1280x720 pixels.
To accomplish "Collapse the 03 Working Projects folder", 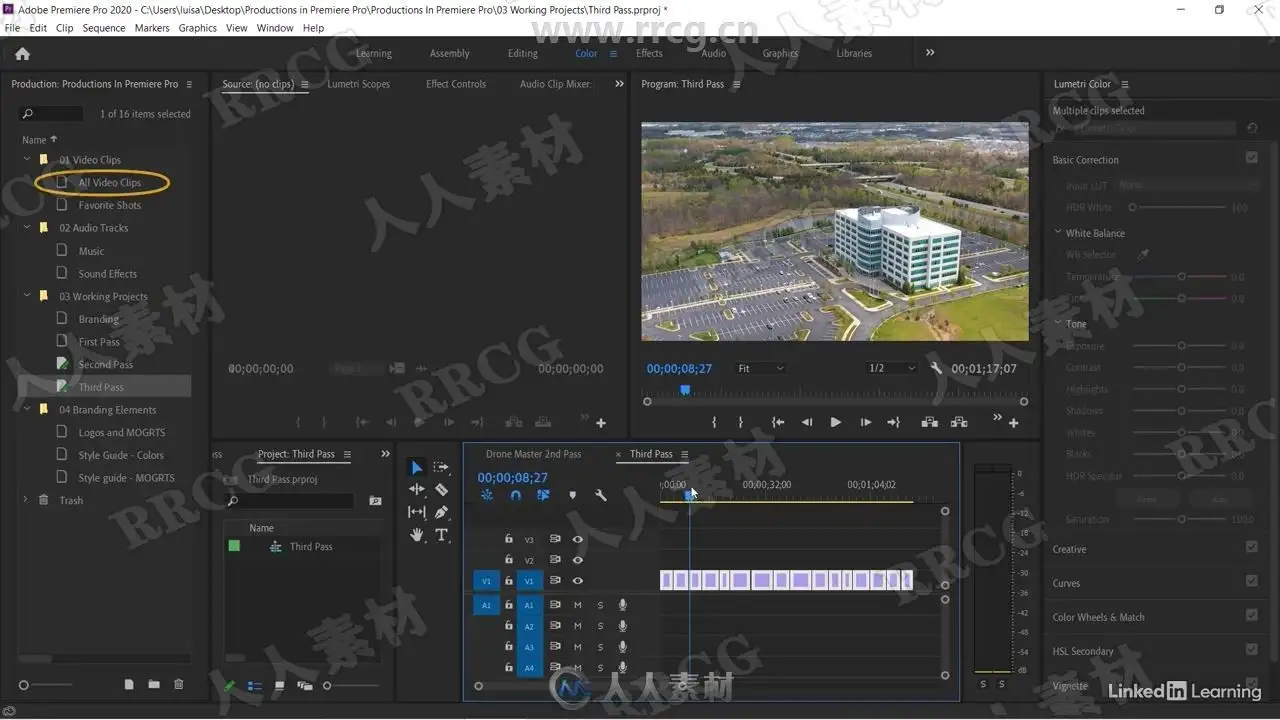I will coord(28,296).
